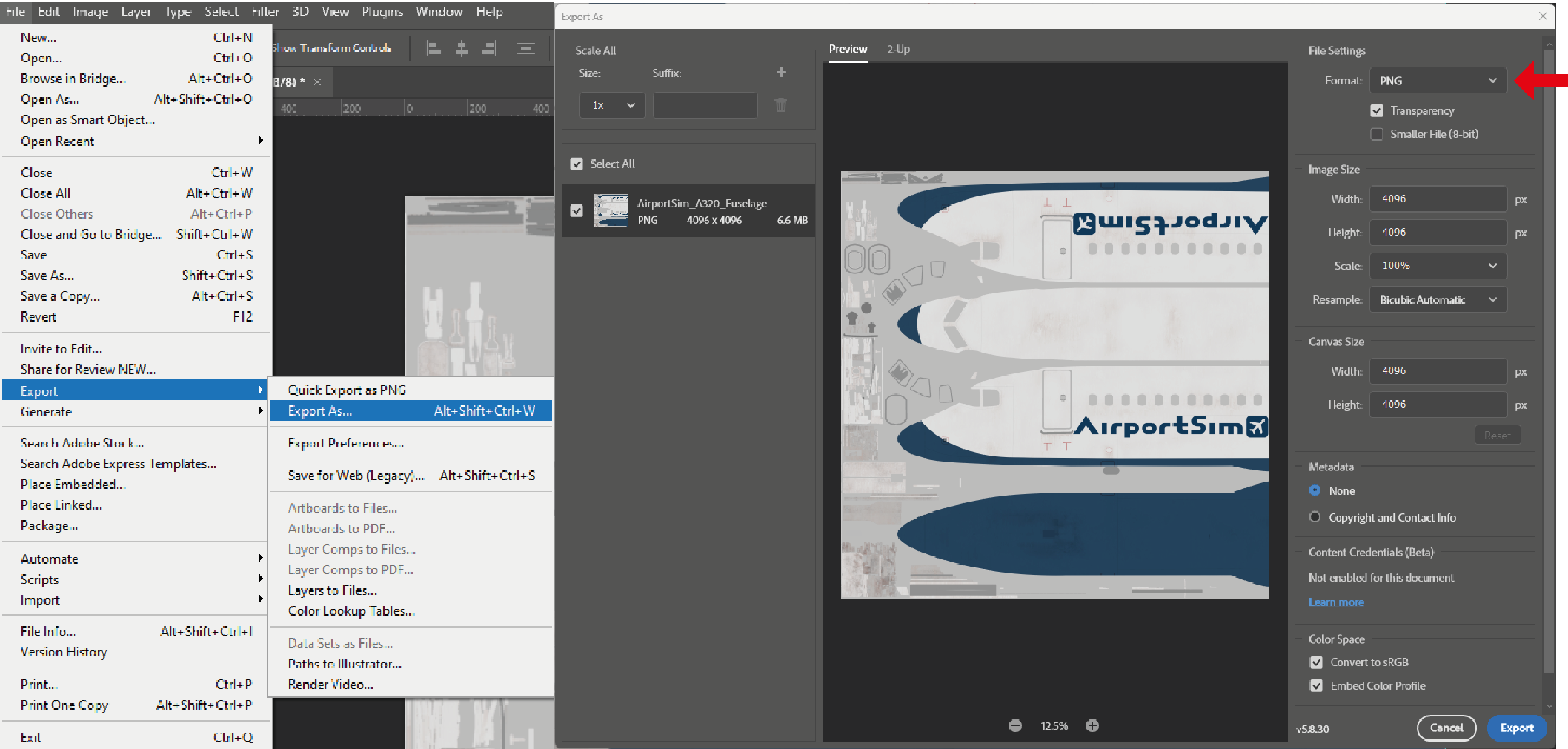Open the Format dropdown set to PNG
1568x749 pixels.
click(1438, 81)
